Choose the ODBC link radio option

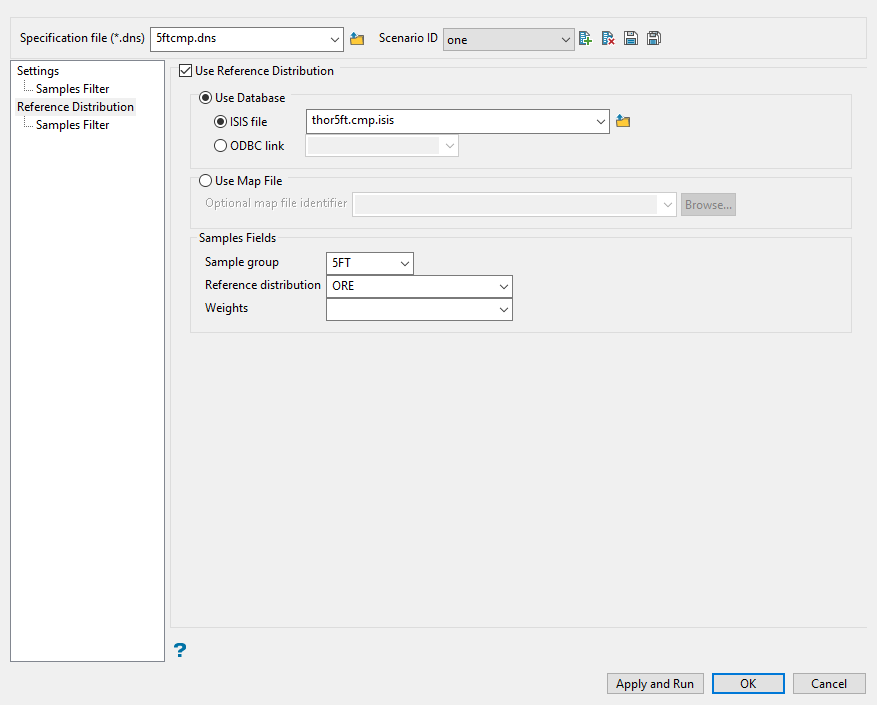point(221,146)
